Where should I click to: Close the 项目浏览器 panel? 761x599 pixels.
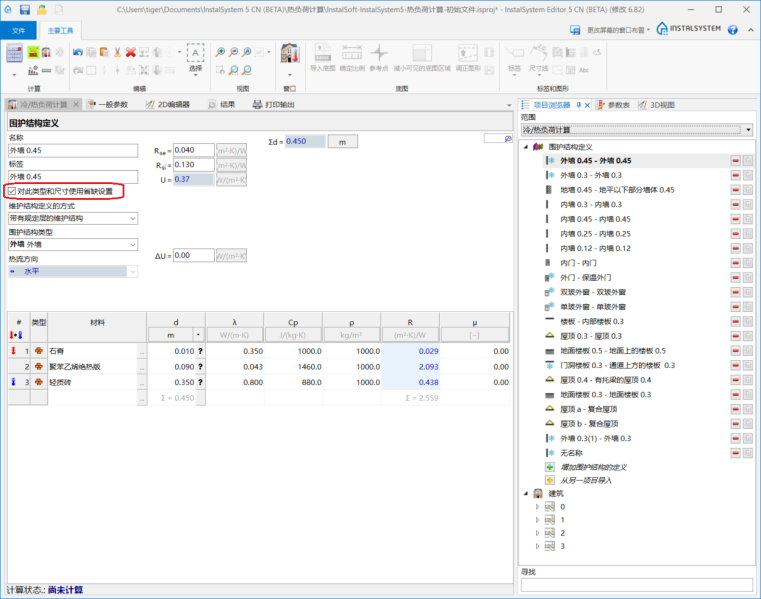click(587, 105)
